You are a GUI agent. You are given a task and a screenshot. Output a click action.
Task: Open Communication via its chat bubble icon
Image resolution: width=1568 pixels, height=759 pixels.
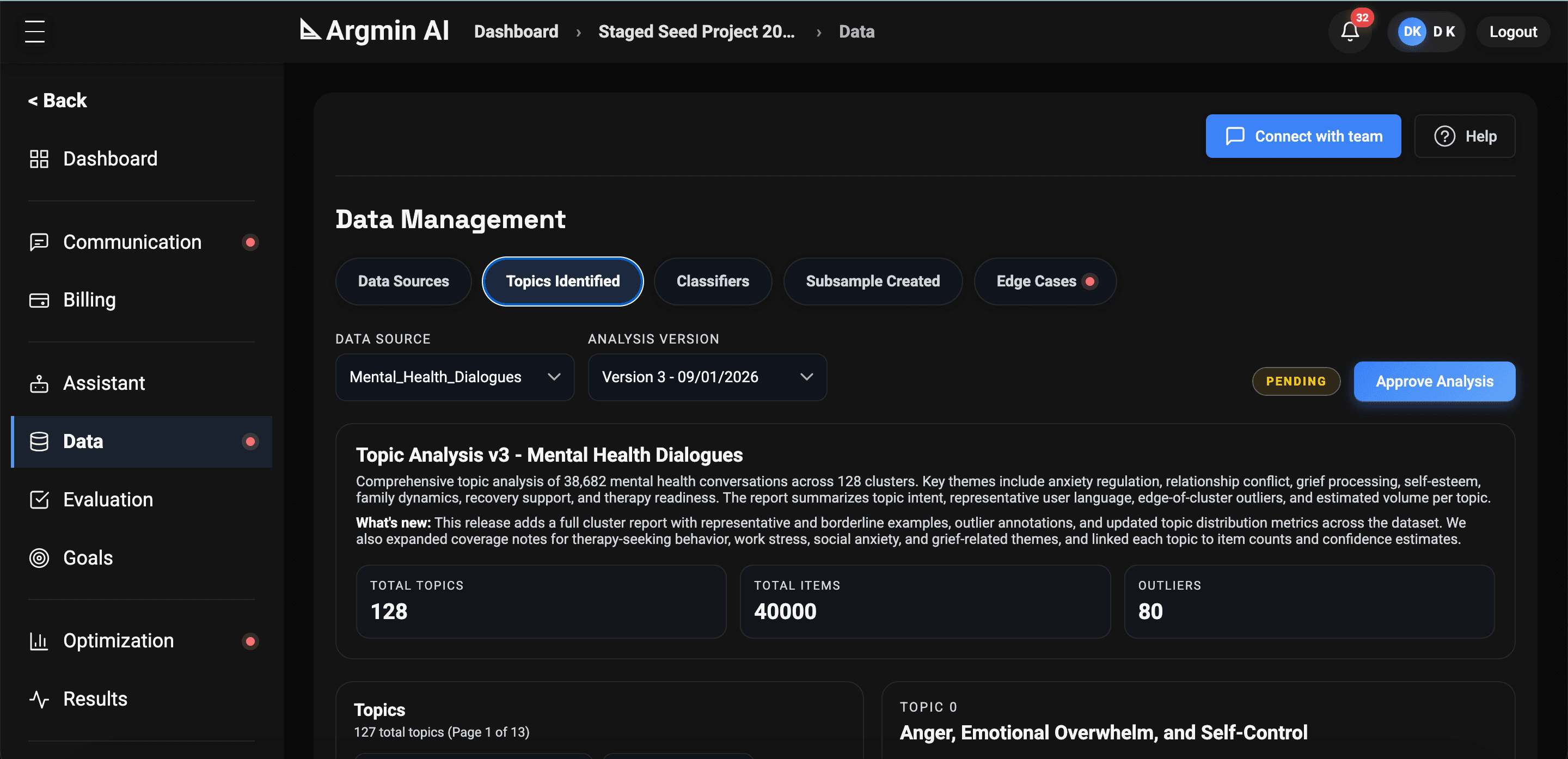[38, 242]
